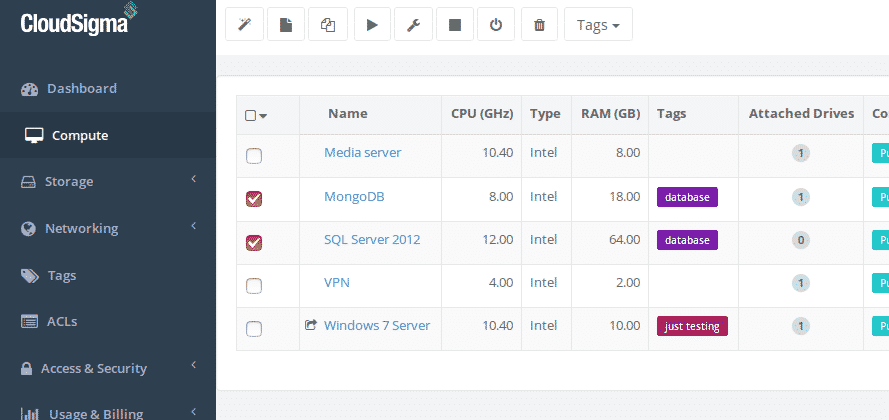Sort by the RAM (GB) column header
This screenshot has height=420, width=889.
pos(611,113)
